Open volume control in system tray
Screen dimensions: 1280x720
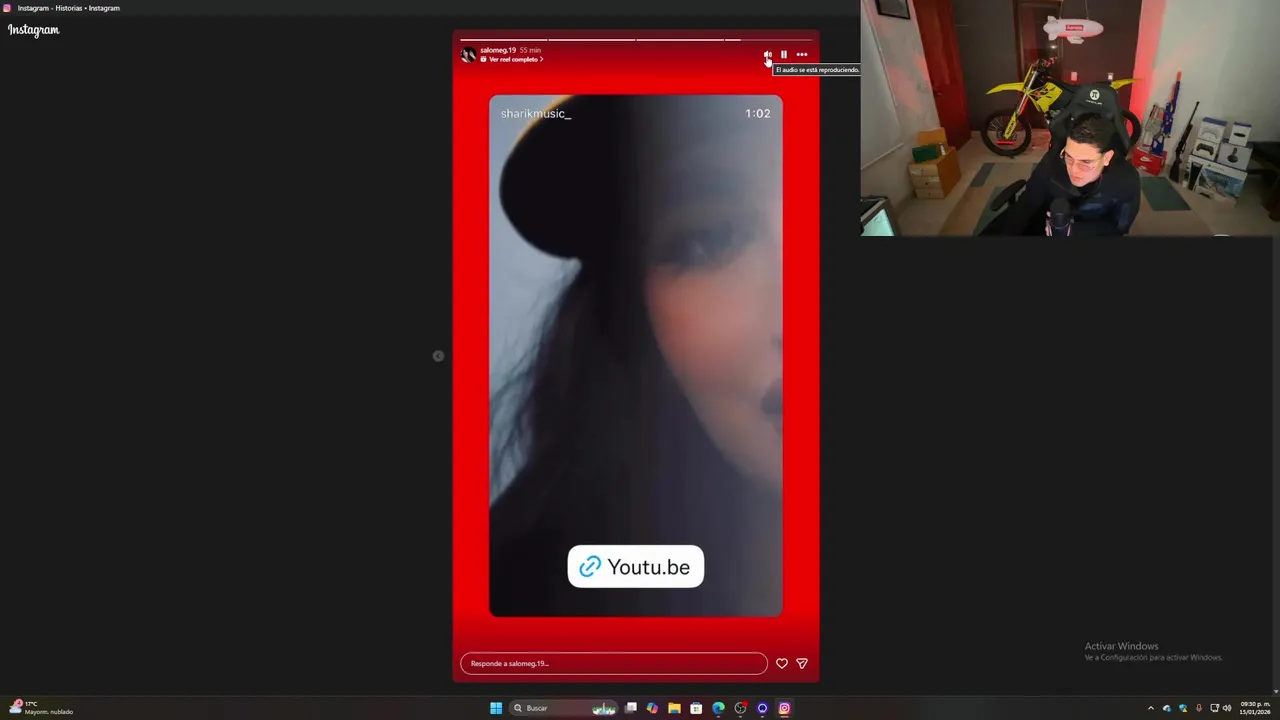click(1227, 708)
